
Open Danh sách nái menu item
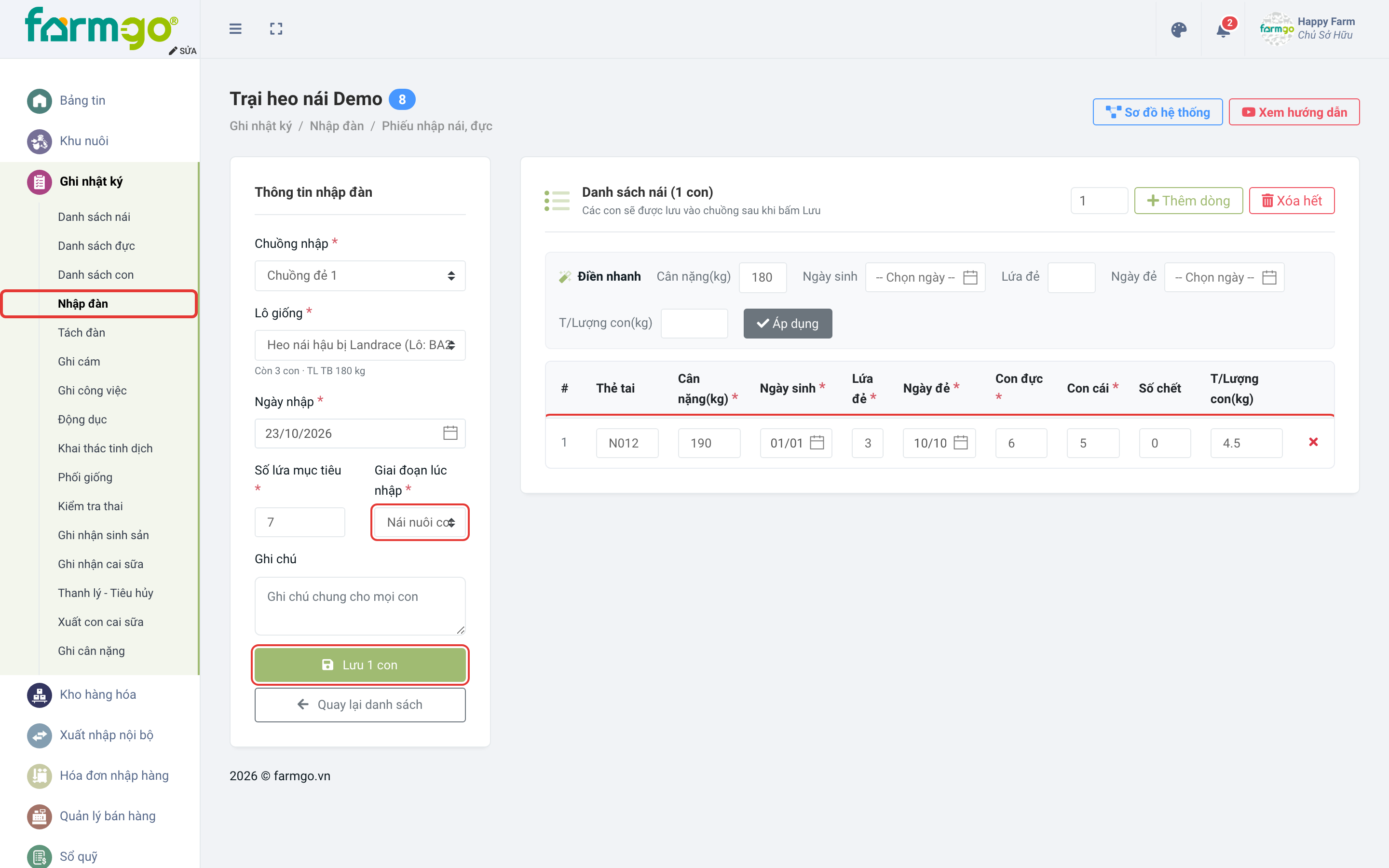tap(94, 217)
